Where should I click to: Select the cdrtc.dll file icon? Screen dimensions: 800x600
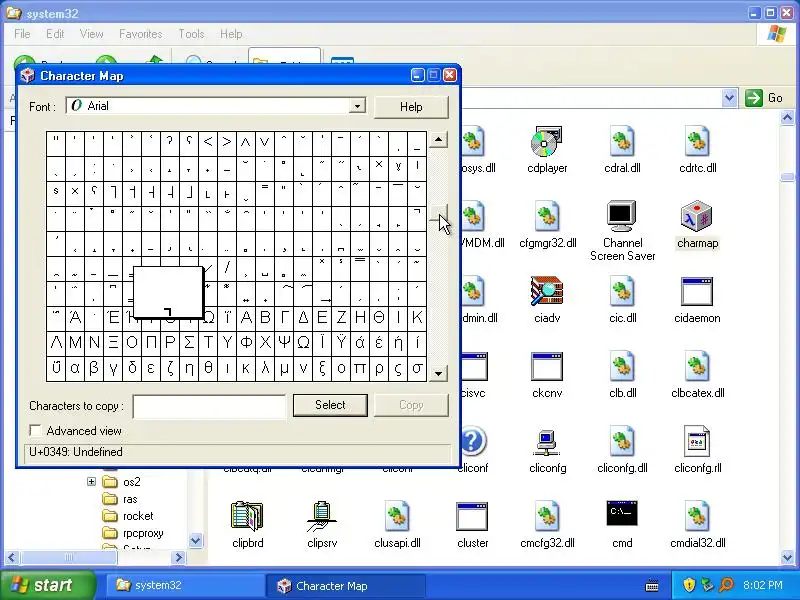(697, 142)
